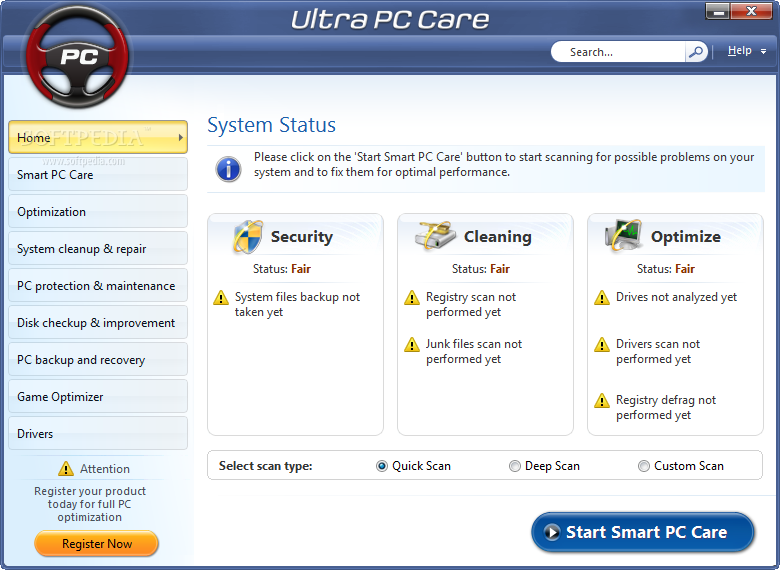Click the Optimize panel heading

tap(685, 237)
